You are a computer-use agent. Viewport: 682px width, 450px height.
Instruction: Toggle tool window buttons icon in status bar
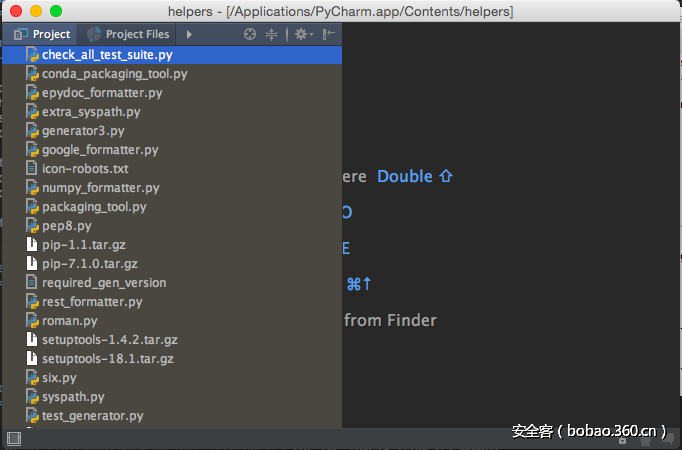(13, 439)
